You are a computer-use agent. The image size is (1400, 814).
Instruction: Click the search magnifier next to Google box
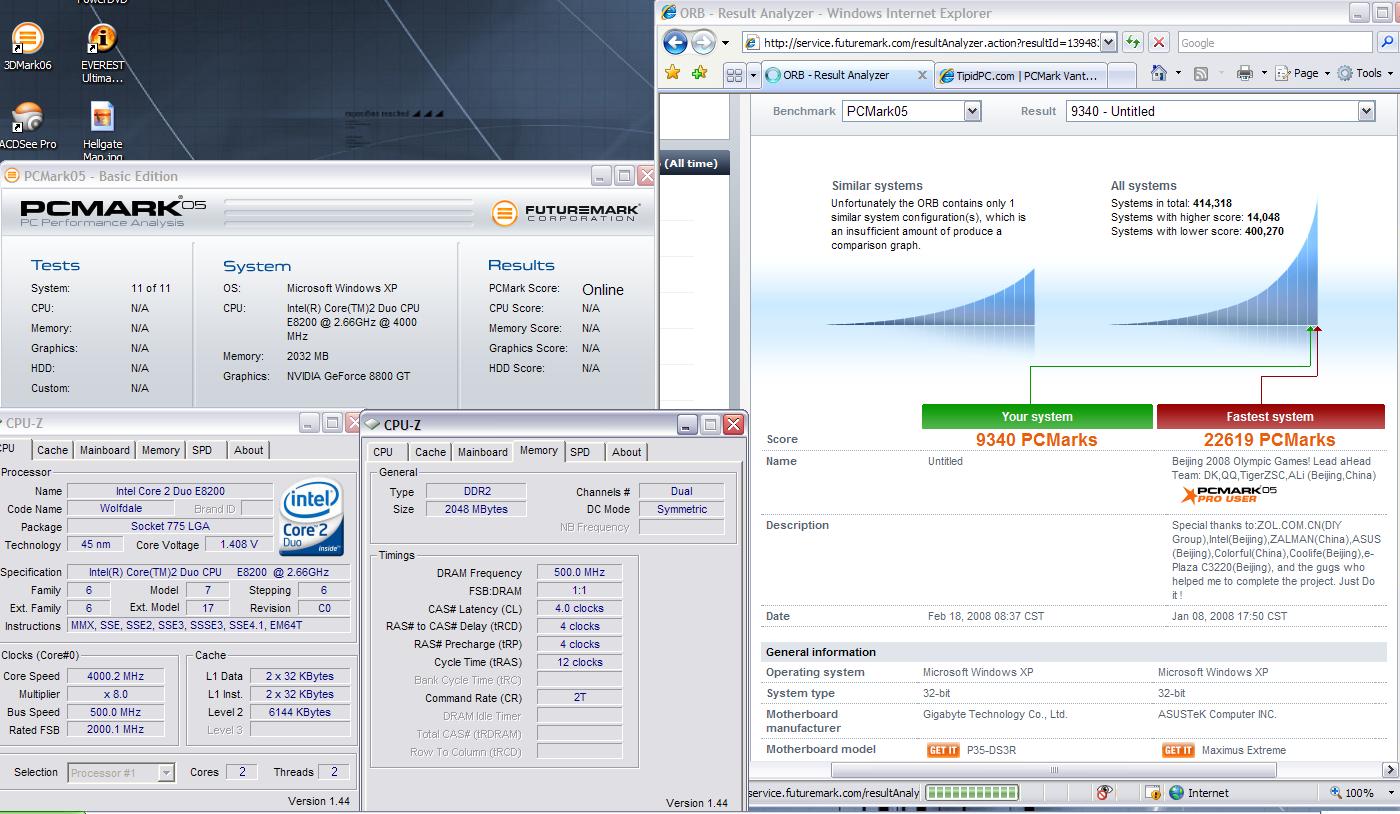pyautogui.click(x=1386, y=42)
